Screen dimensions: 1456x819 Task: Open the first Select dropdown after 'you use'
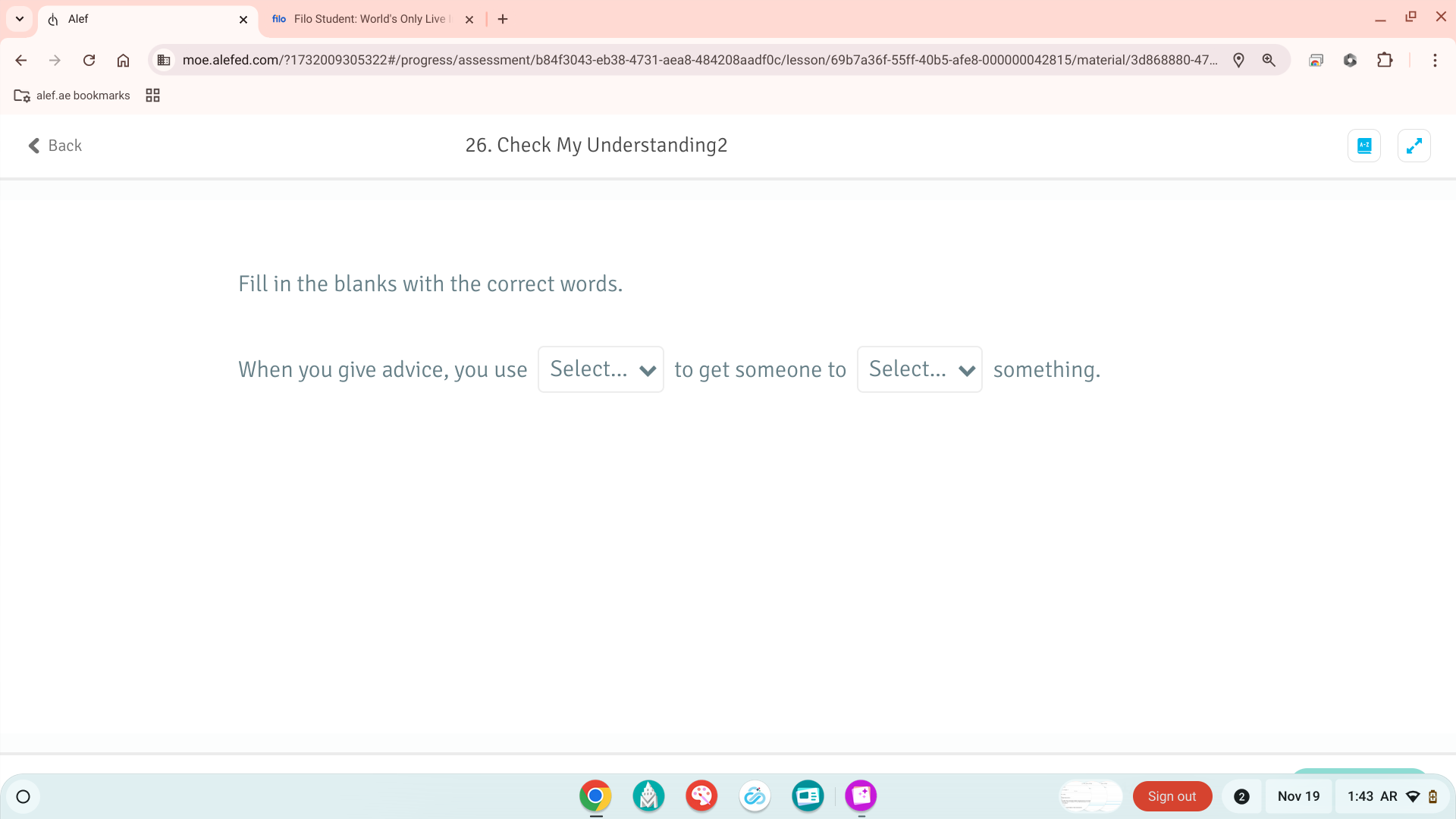(601, 369)
